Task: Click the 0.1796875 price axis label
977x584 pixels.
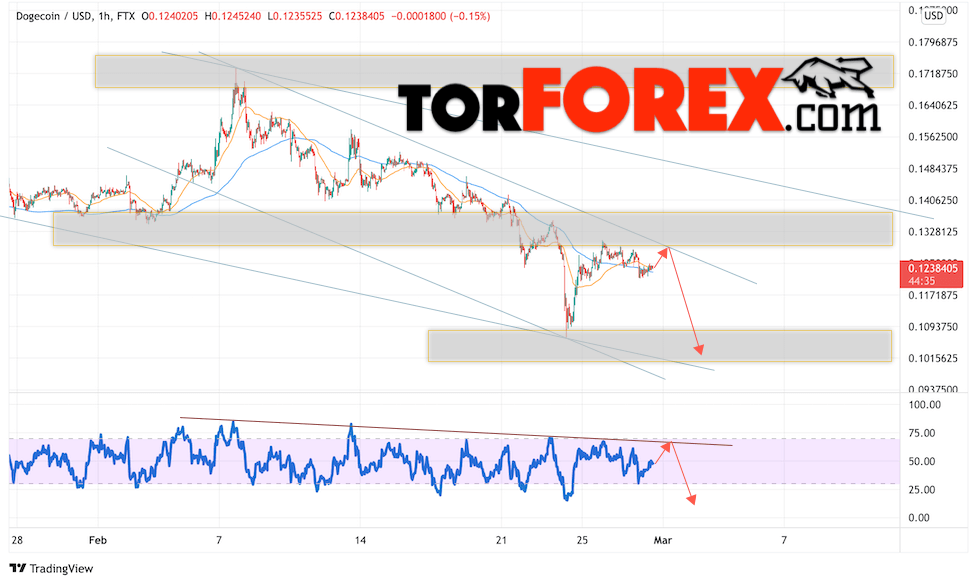Action: pos(933,42)
